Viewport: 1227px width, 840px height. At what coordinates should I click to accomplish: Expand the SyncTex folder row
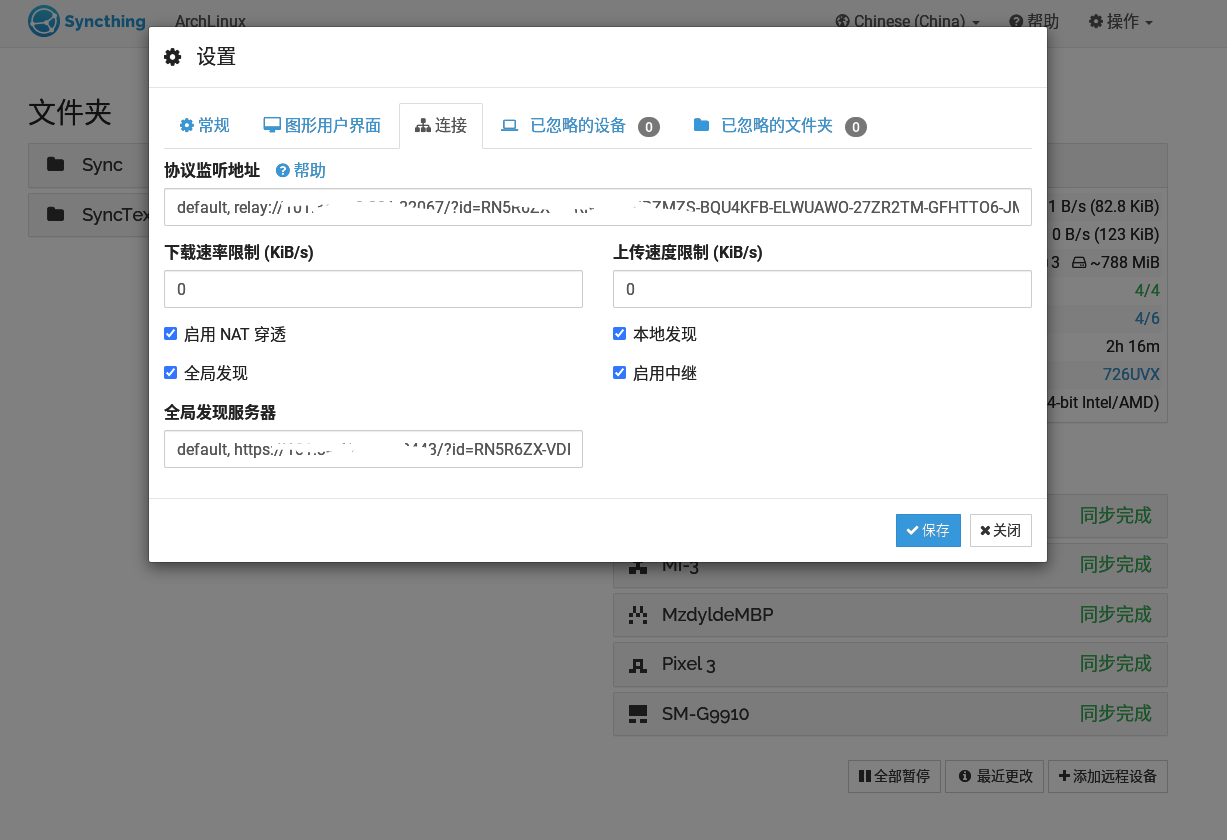coord(88,214)
